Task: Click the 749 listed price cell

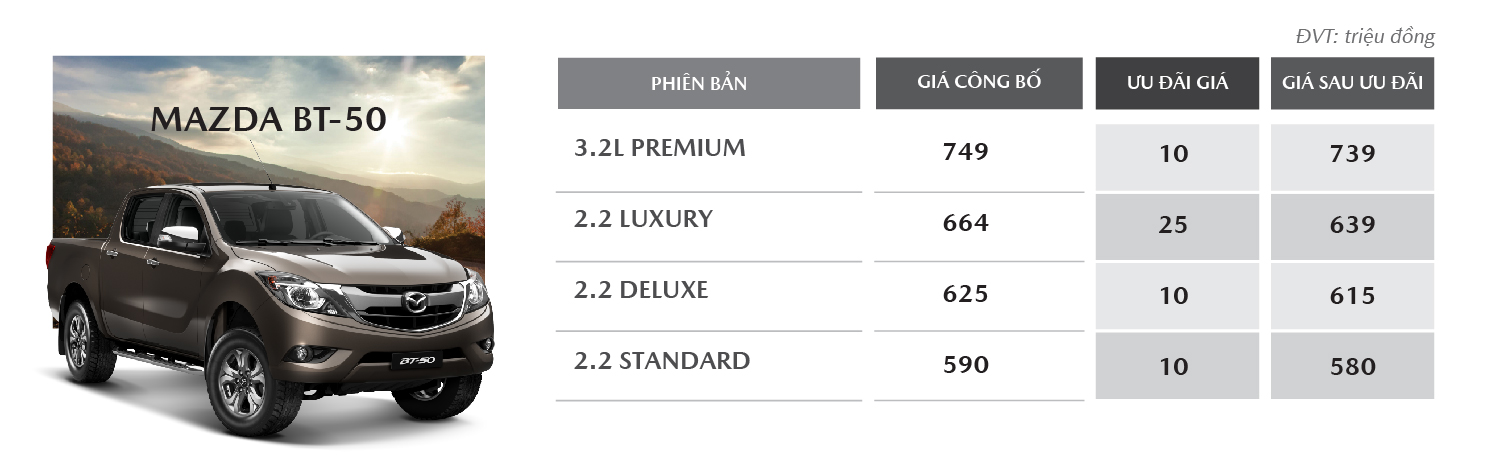Action: [x=965, y=152]
